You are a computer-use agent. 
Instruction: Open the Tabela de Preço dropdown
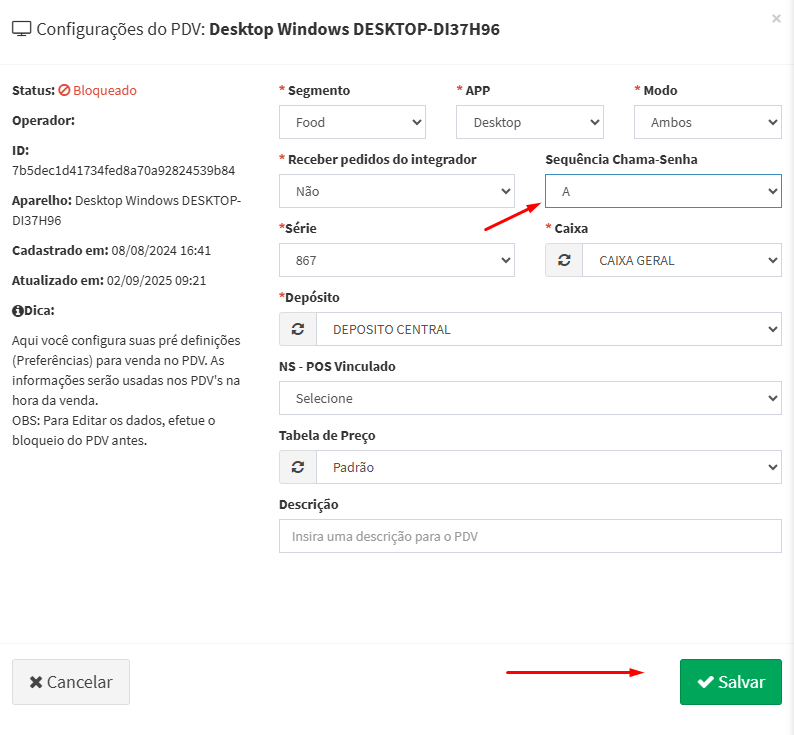[548, 467]
